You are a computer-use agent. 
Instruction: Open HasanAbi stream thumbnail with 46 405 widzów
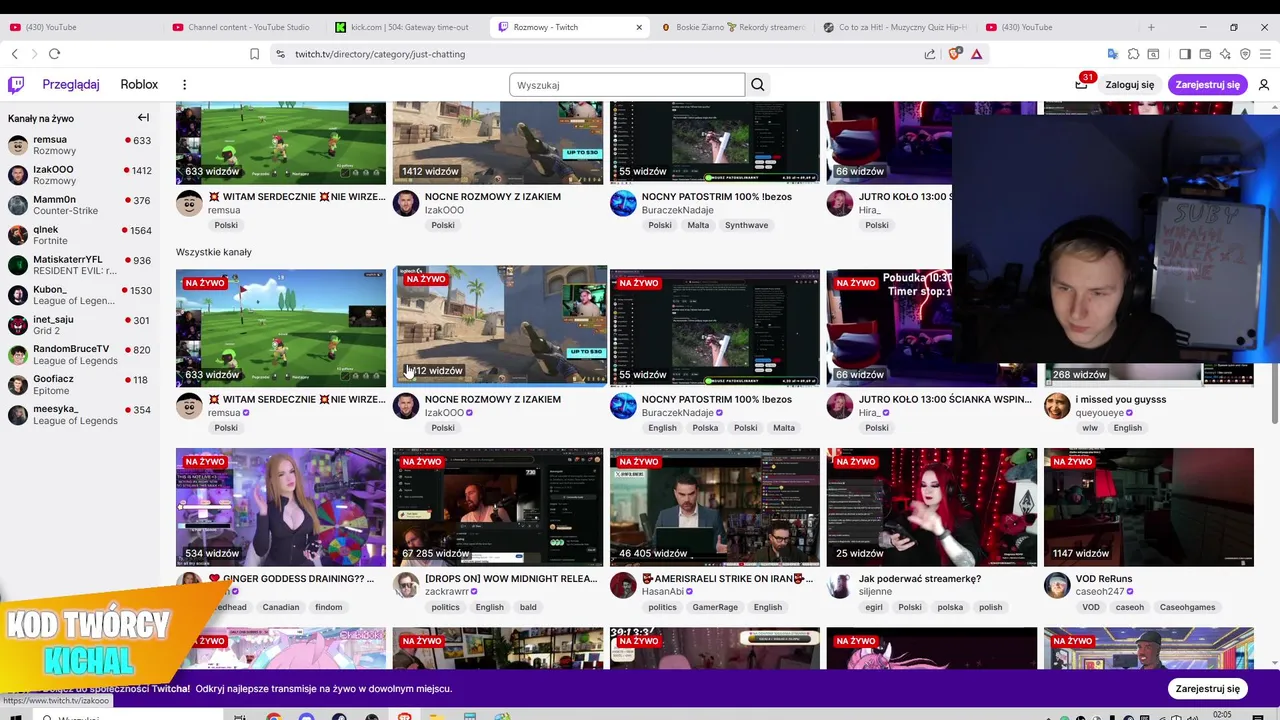click(x=715, y=507)
